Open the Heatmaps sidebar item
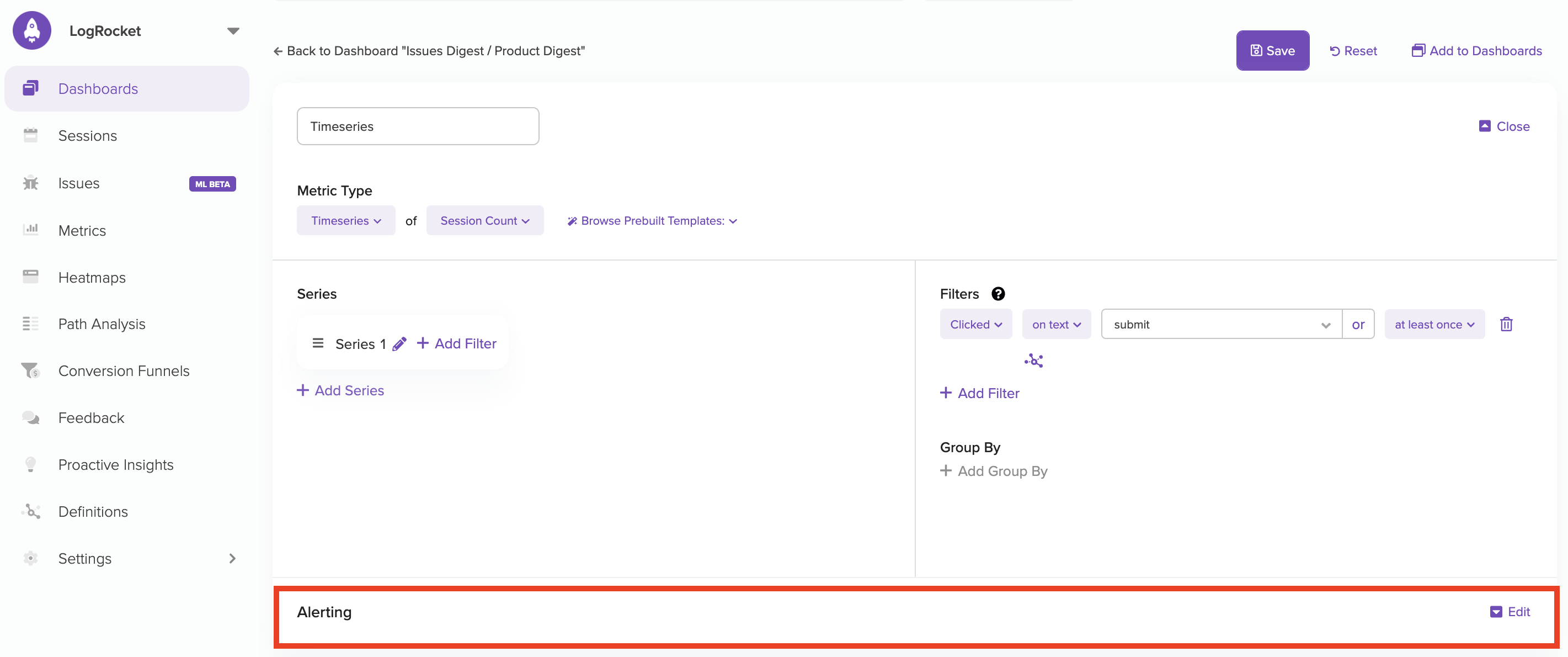This screenshot has width=1568, height=657. click(x=92, y=278)
